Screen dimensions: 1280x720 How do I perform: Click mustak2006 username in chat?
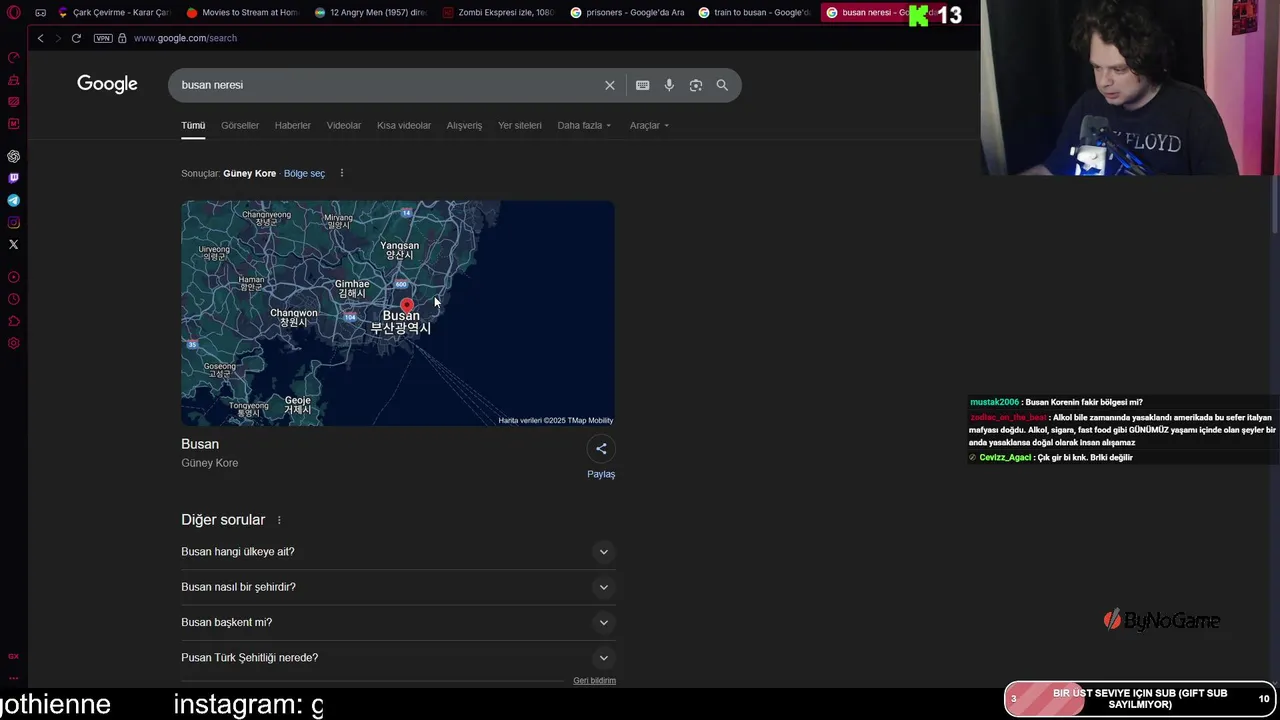pyautogui.click(x=994, y=402)
